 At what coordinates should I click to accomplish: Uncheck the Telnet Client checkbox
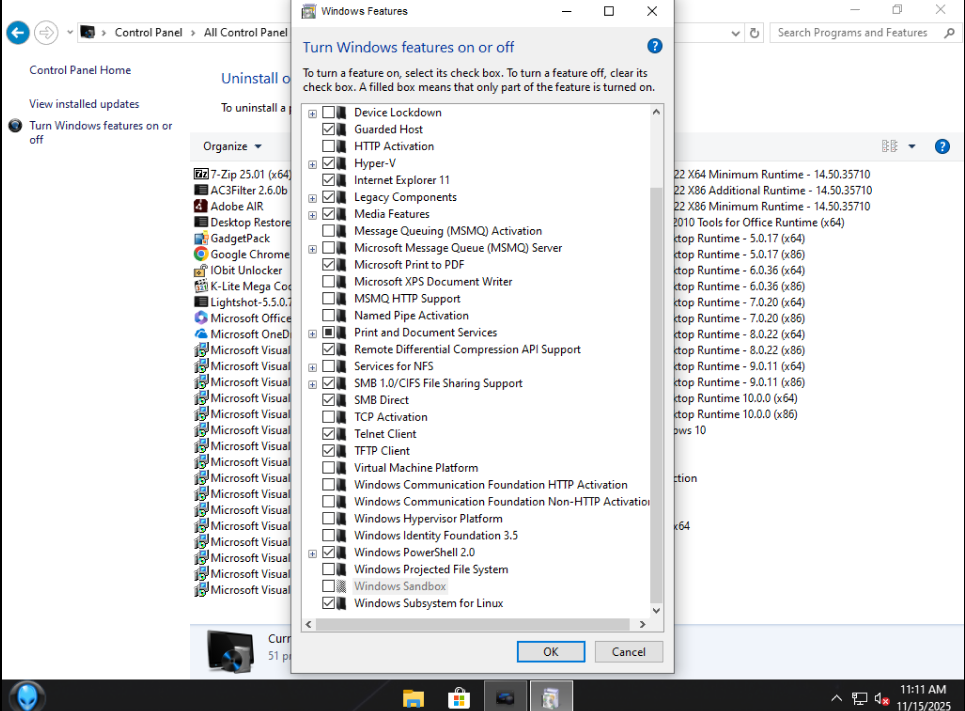[329, 434]
